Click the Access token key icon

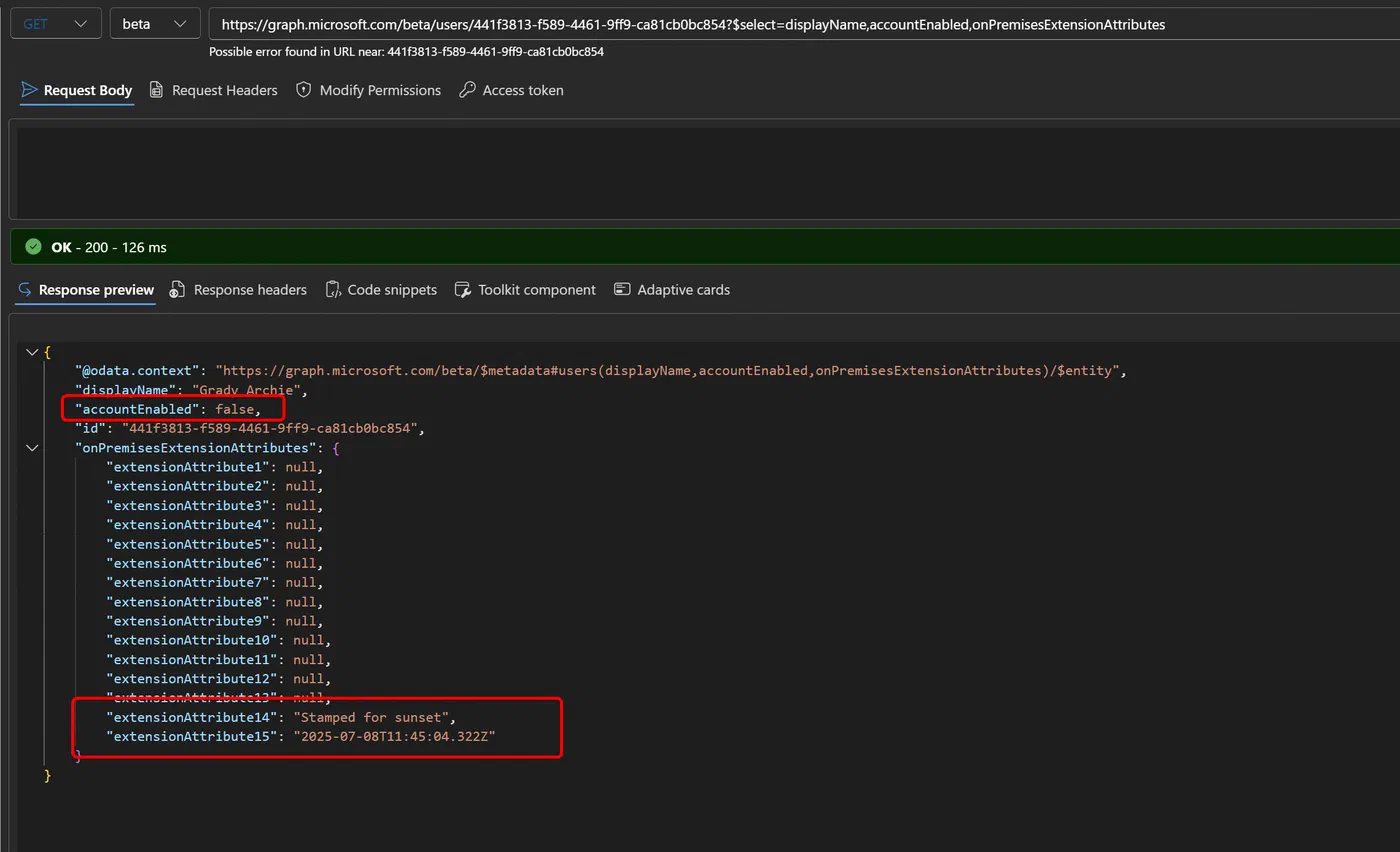click(x=467, y=90)
